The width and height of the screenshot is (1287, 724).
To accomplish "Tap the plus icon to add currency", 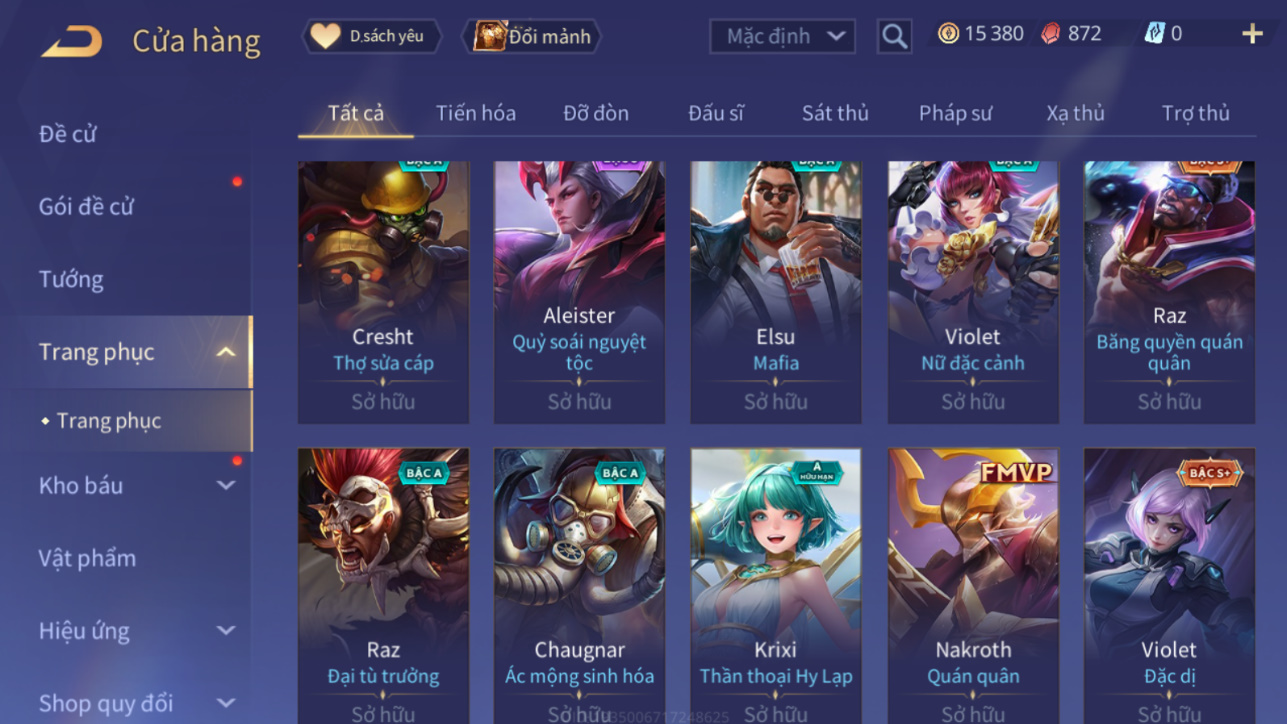I will click(x=1252, y=34).
